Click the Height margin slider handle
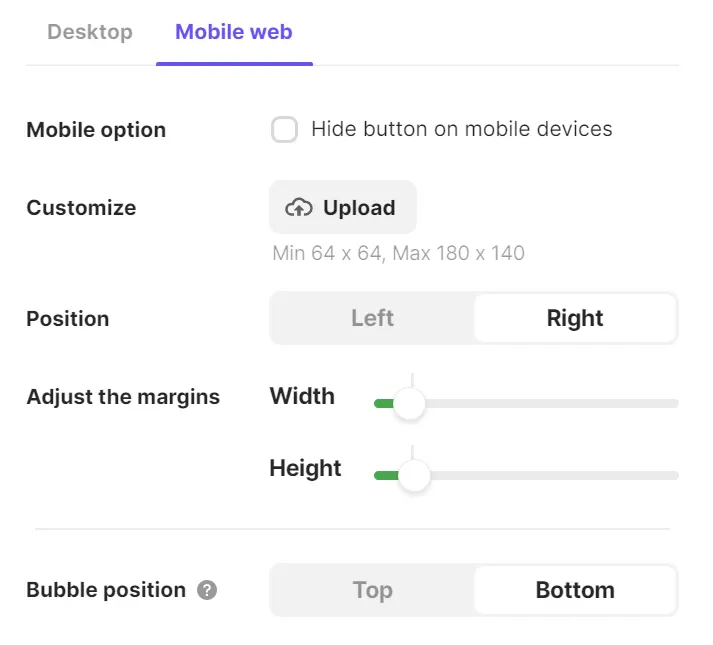The height and width of the screenshot is (645, 713). (414, 475)
